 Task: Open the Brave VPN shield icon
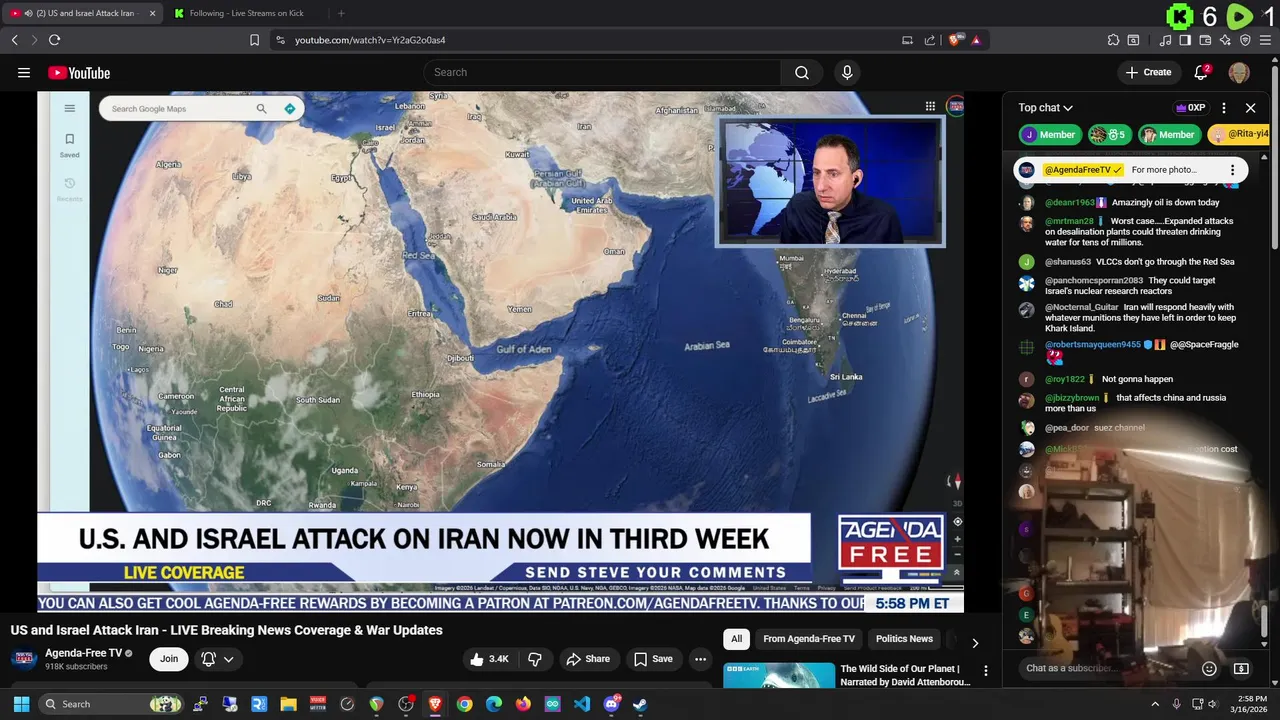tap(1245, 40)
